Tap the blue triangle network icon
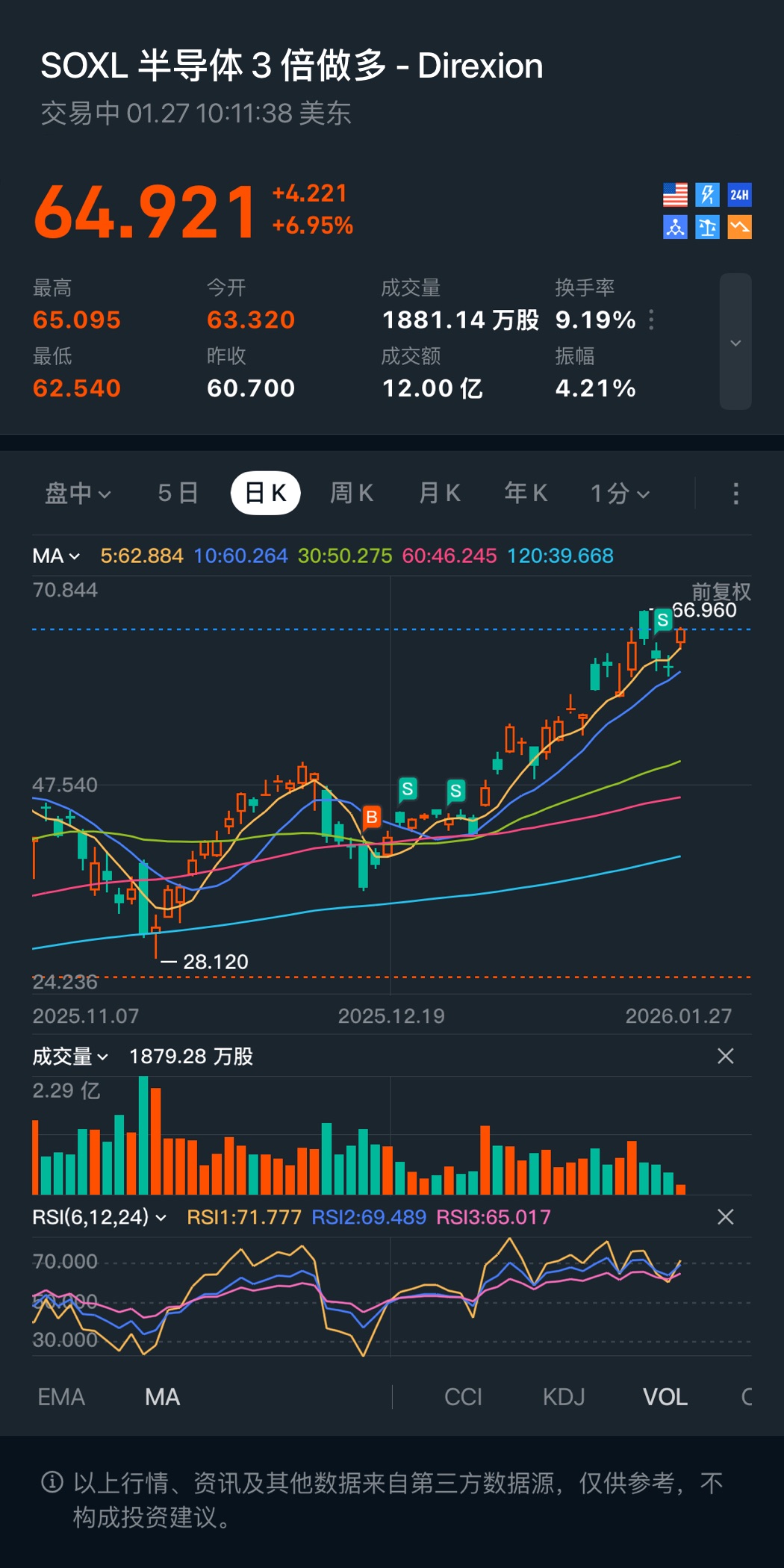Screen dimensions: 784x1568 [675, 227]
